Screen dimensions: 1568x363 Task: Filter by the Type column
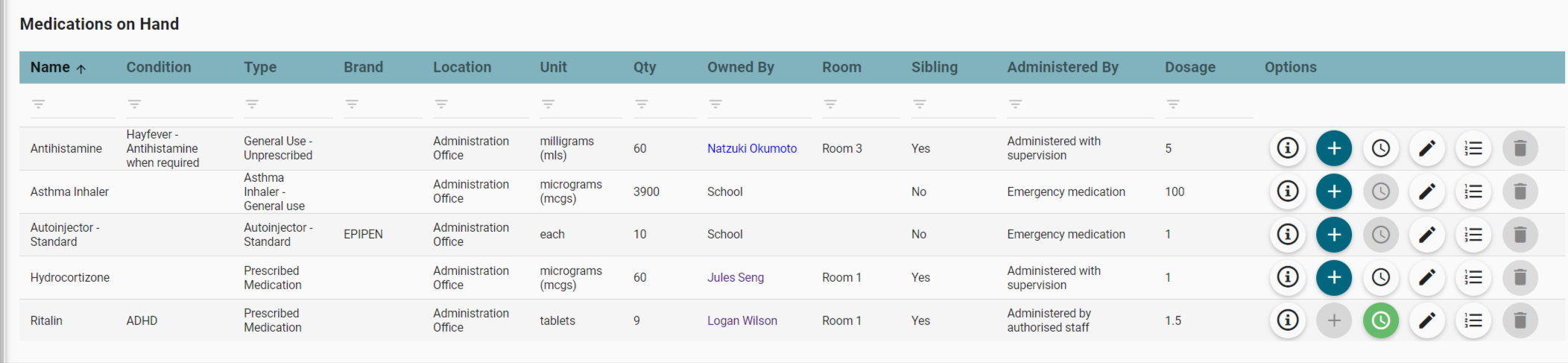tap(288, 105)
